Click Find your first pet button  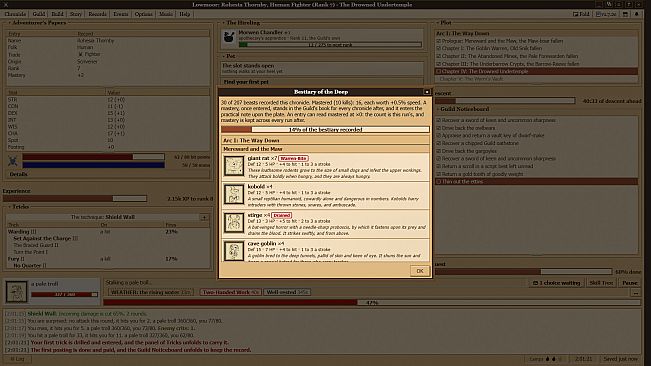click(322, 82)
